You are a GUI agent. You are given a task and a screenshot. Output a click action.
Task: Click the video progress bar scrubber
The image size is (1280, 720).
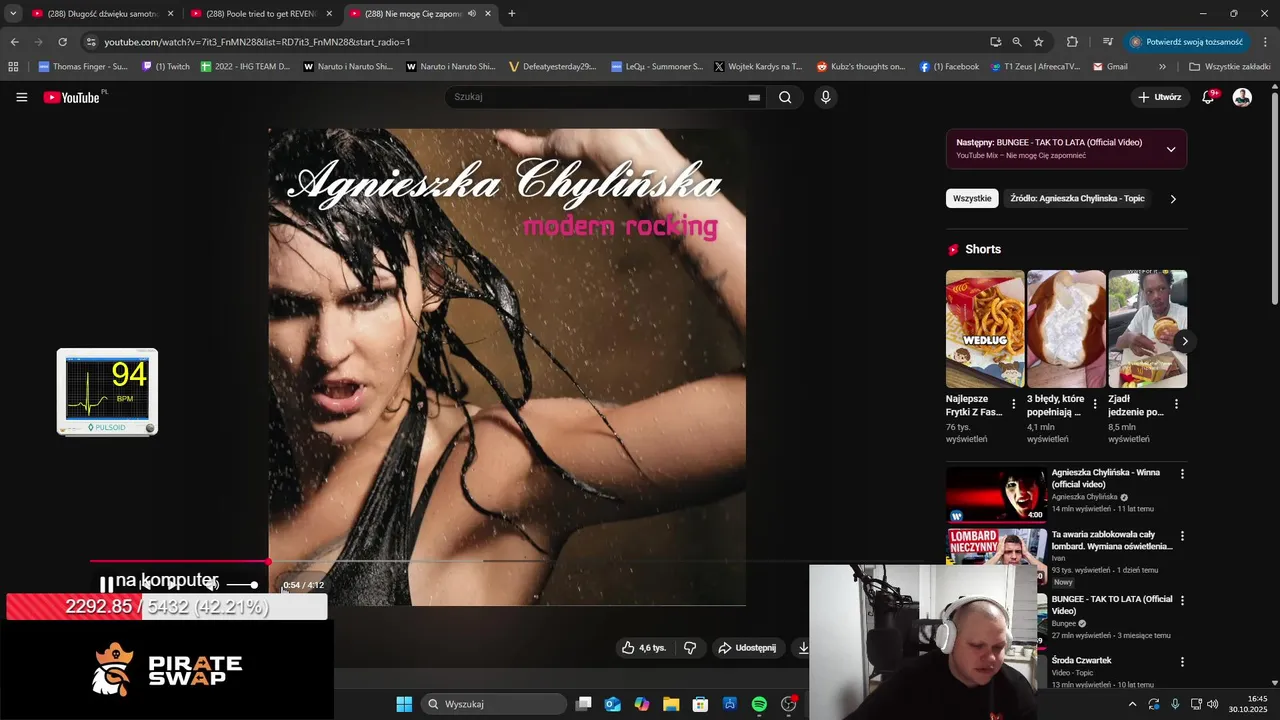[x=269, y=561]
